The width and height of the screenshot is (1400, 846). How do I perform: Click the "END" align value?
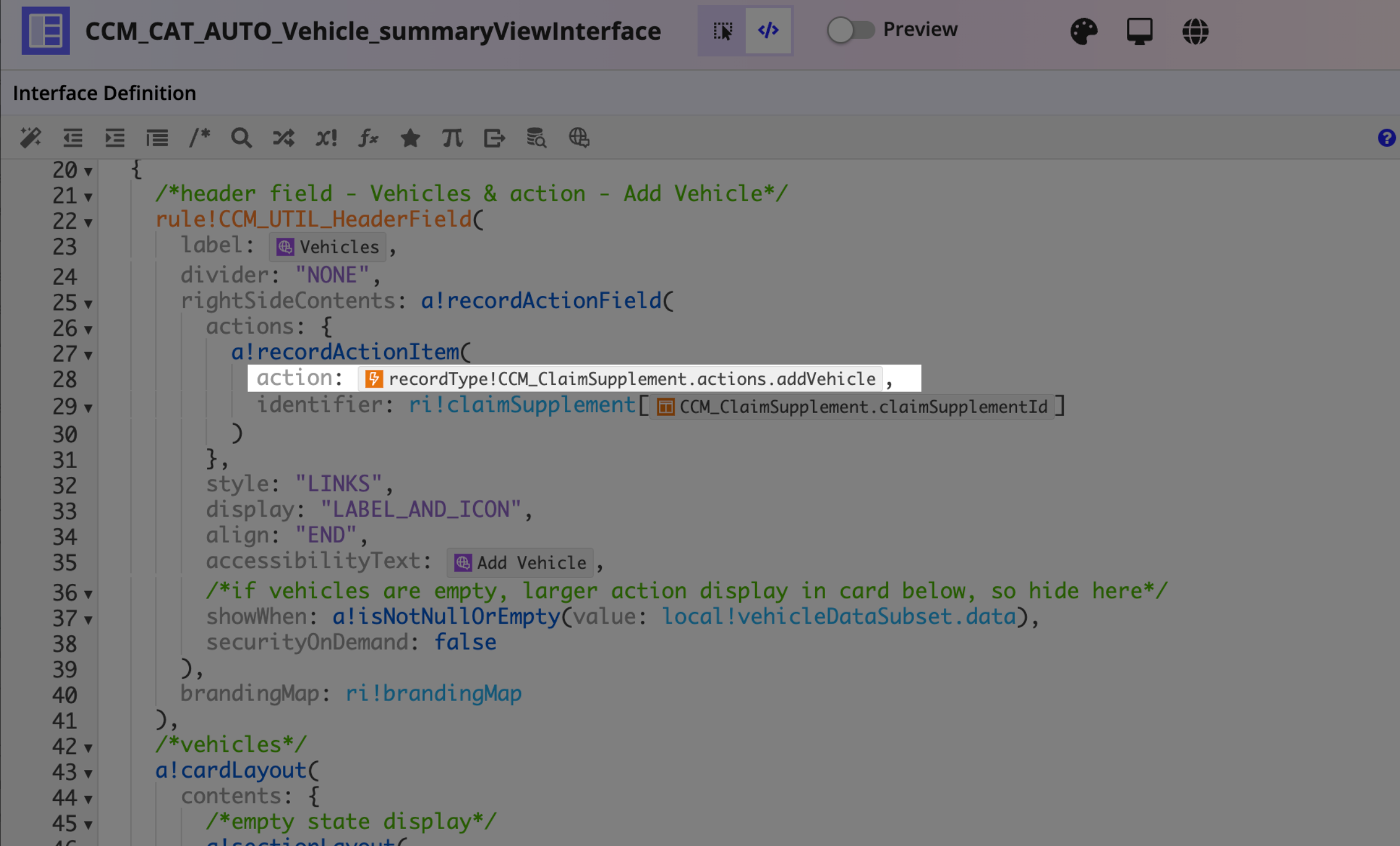[x=326, y=535]
